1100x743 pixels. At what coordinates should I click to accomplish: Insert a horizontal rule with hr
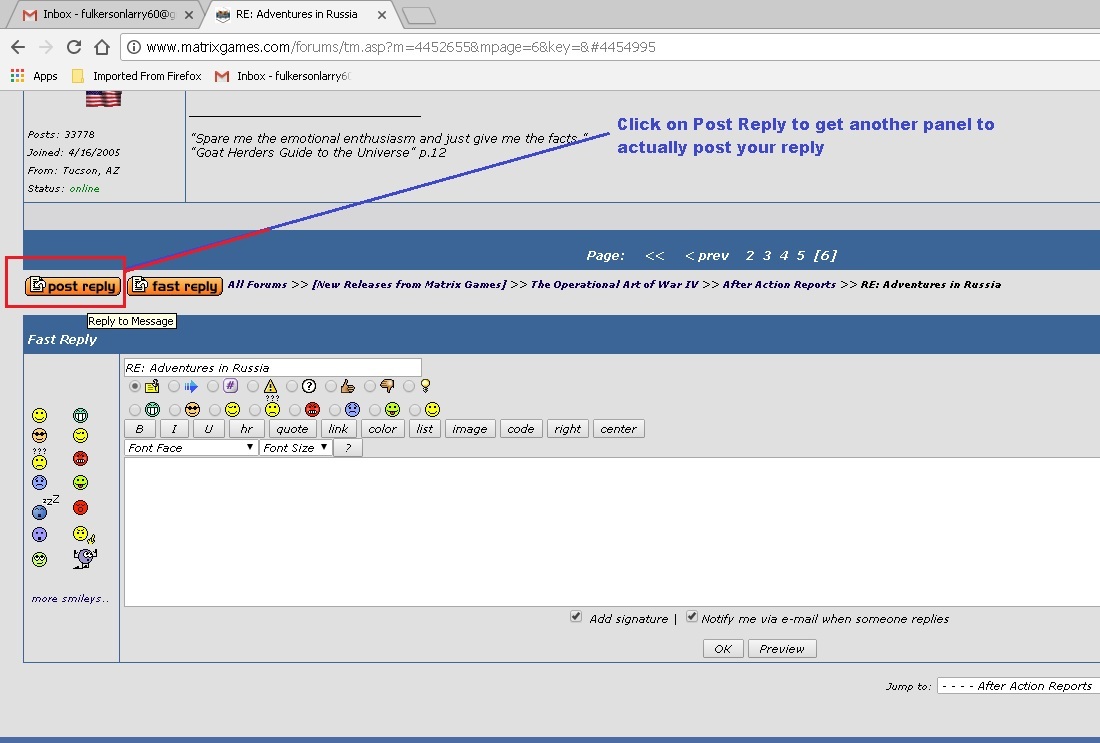246,429
